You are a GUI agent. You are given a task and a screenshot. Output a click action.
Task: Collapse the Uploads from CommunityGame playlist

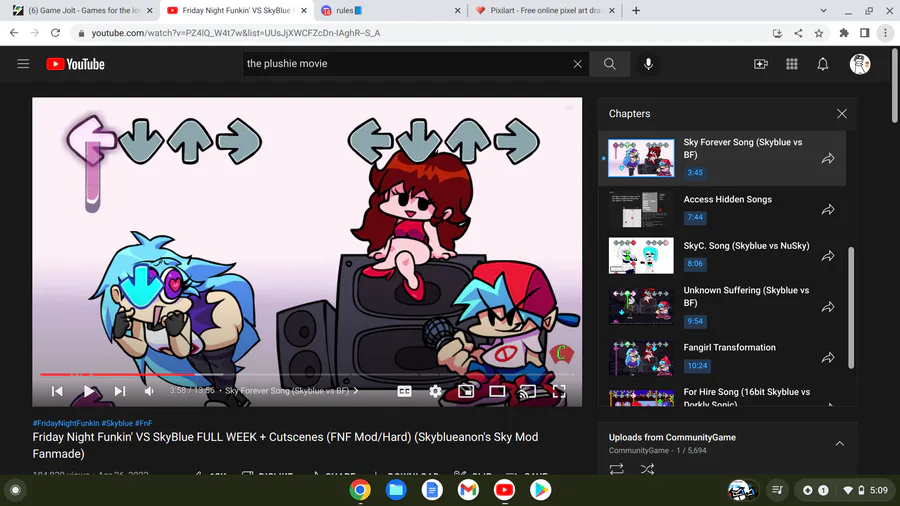point(839,443)
